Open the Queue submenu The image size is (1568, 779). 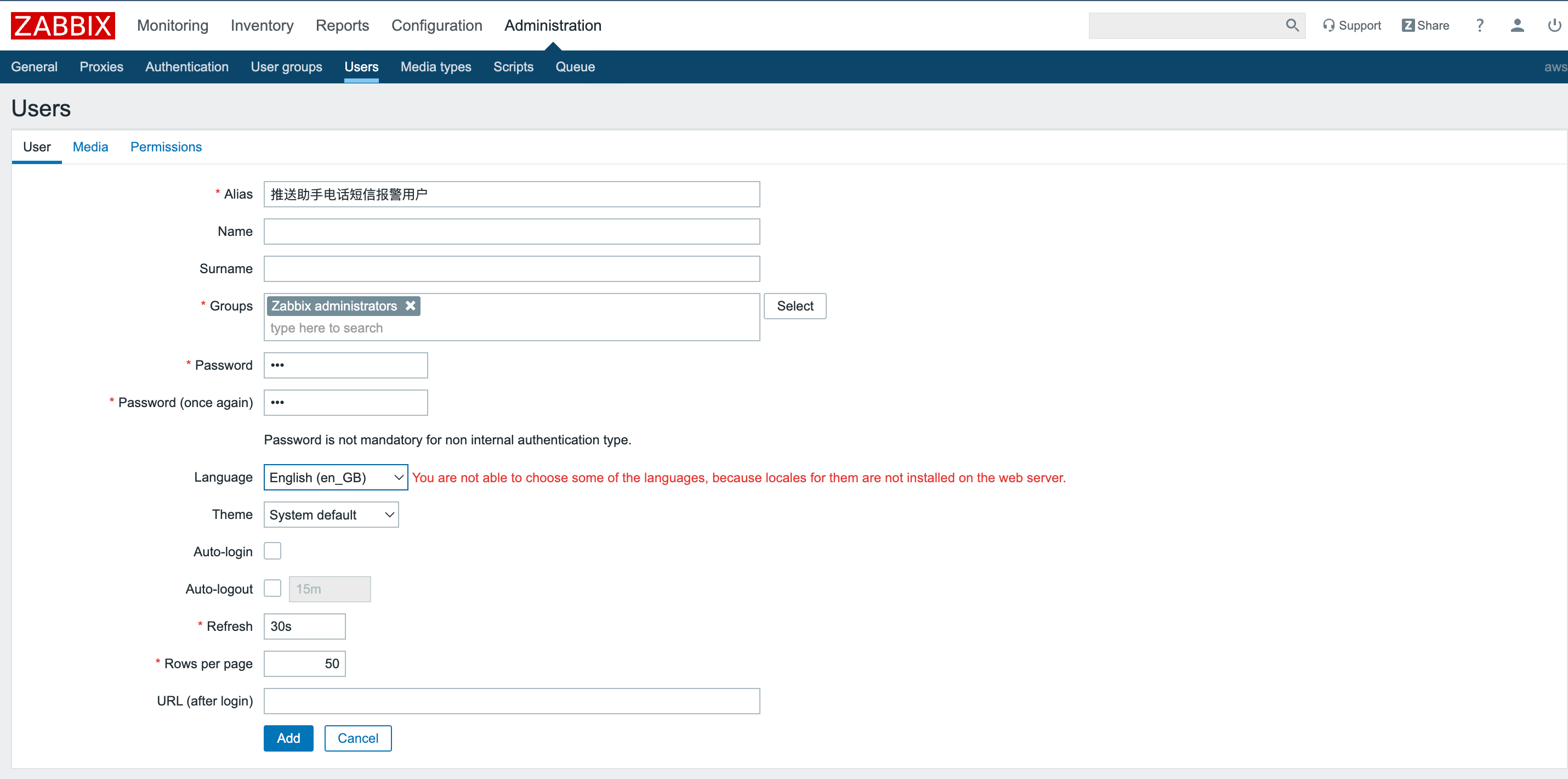point(575,67)
